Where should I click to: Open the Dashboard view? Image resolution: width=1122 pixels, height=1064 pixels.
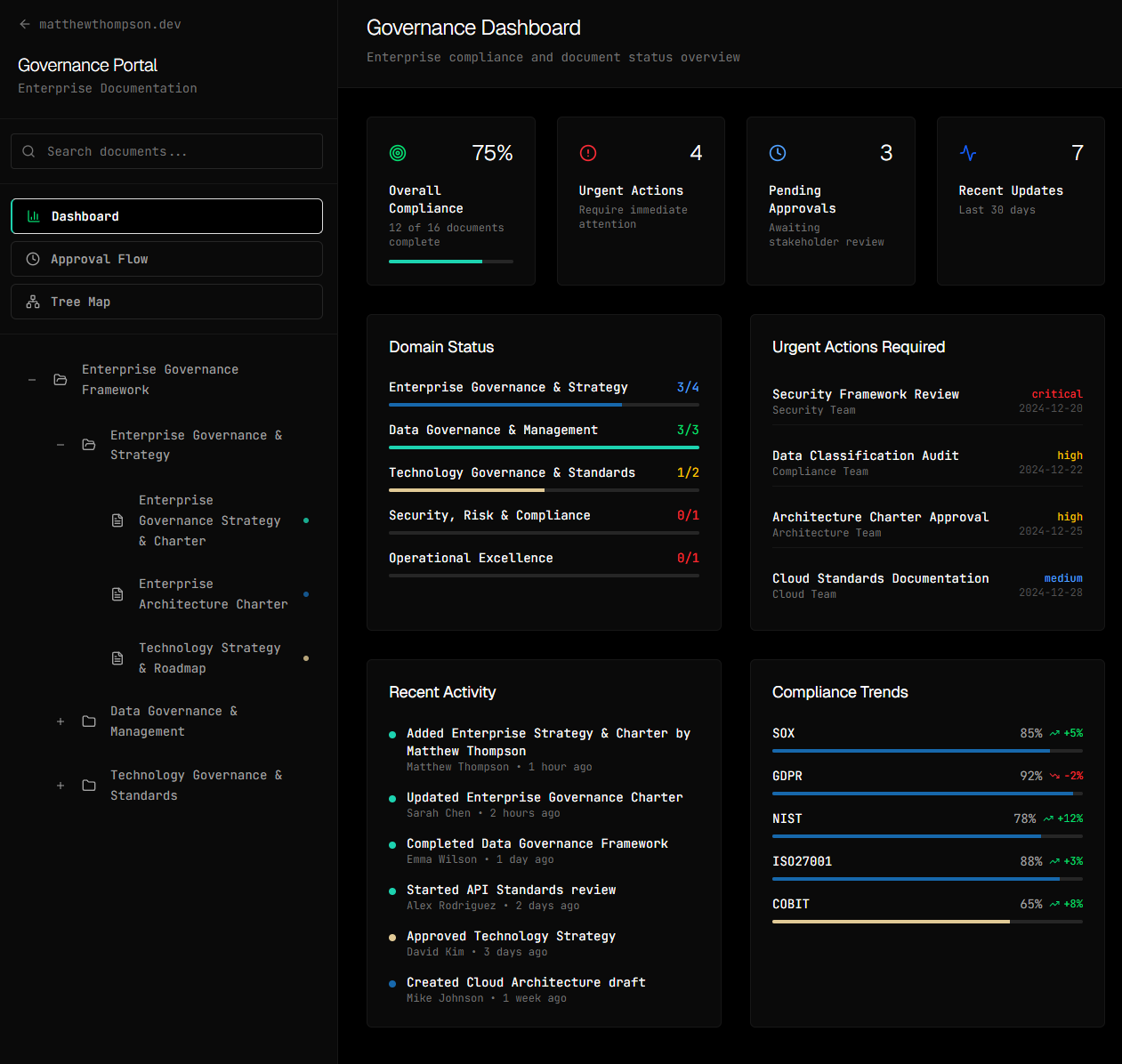click(x=166, y=216)
